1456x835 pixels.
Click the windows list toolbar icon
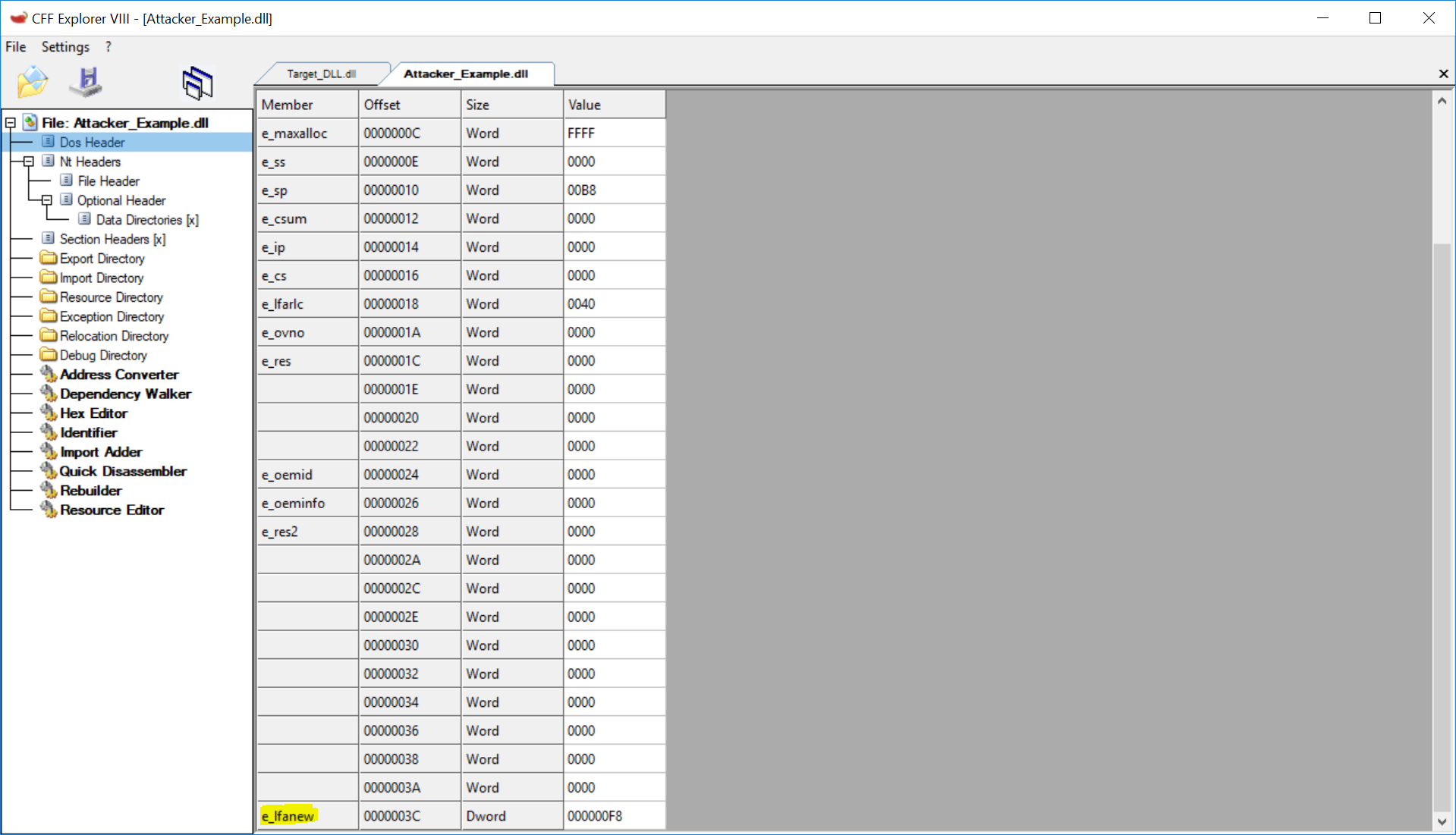pos(197,83)
